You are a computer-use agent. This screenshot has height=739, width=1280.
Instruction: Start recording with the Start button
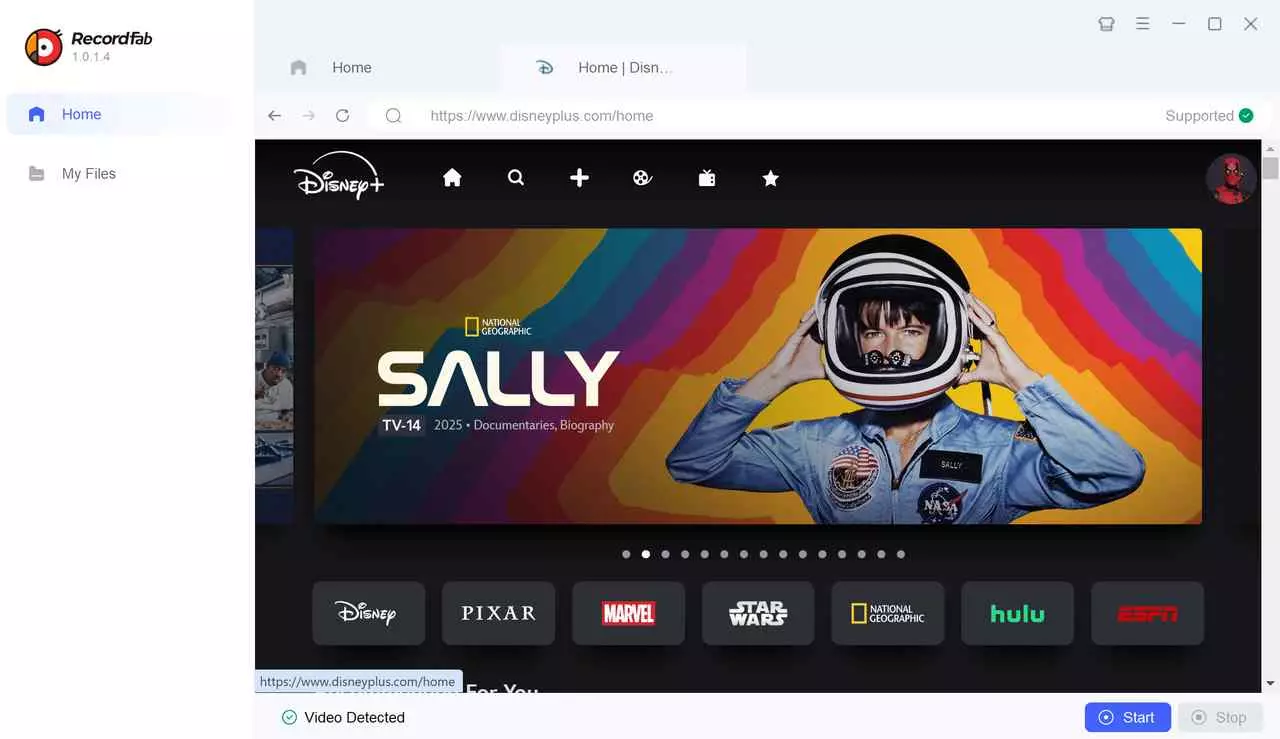coord(1127,718)
